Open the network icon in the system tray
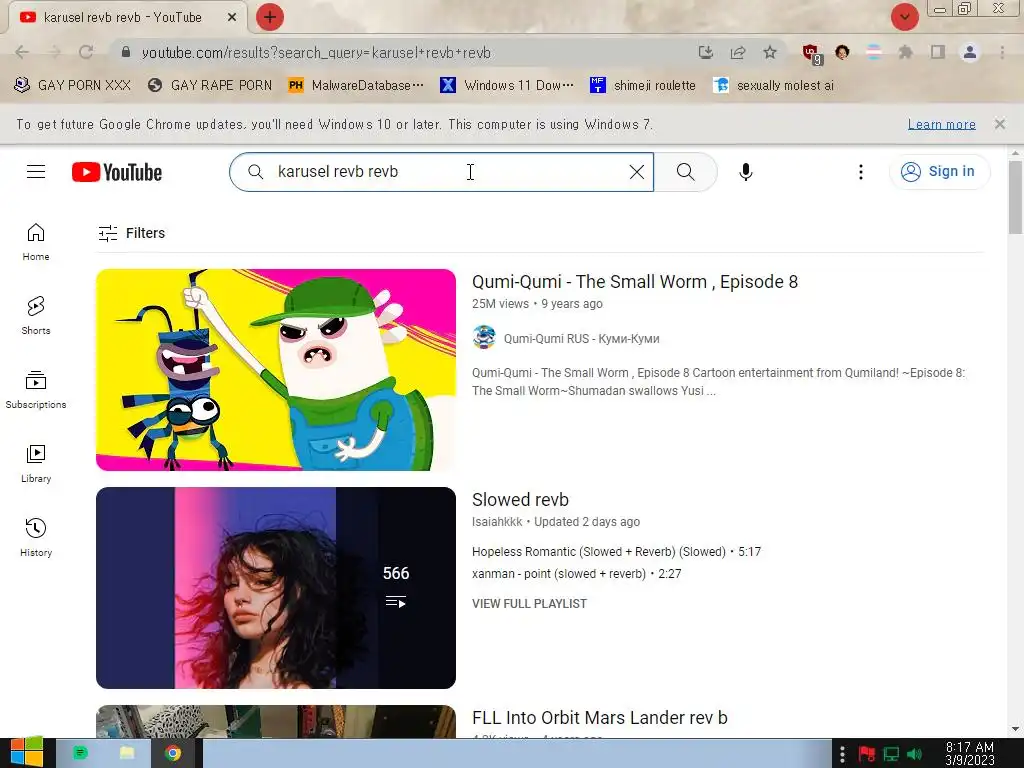1024x768 pixels. [891, 754]
